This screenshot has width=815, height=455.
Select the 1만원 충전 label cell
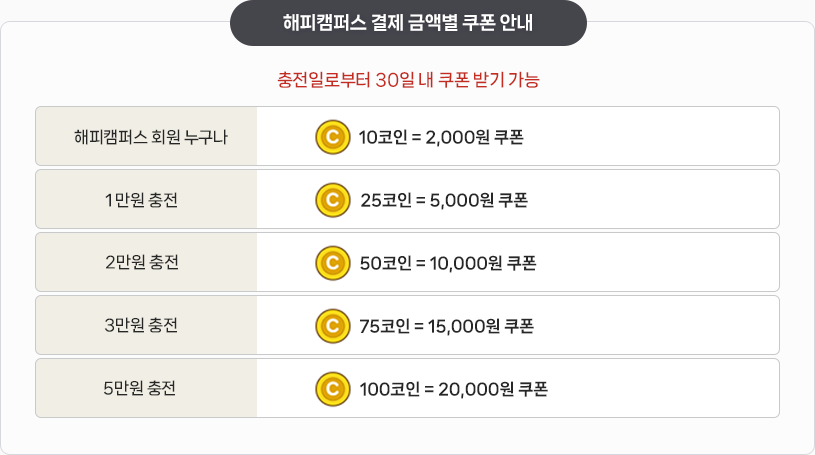146,199
